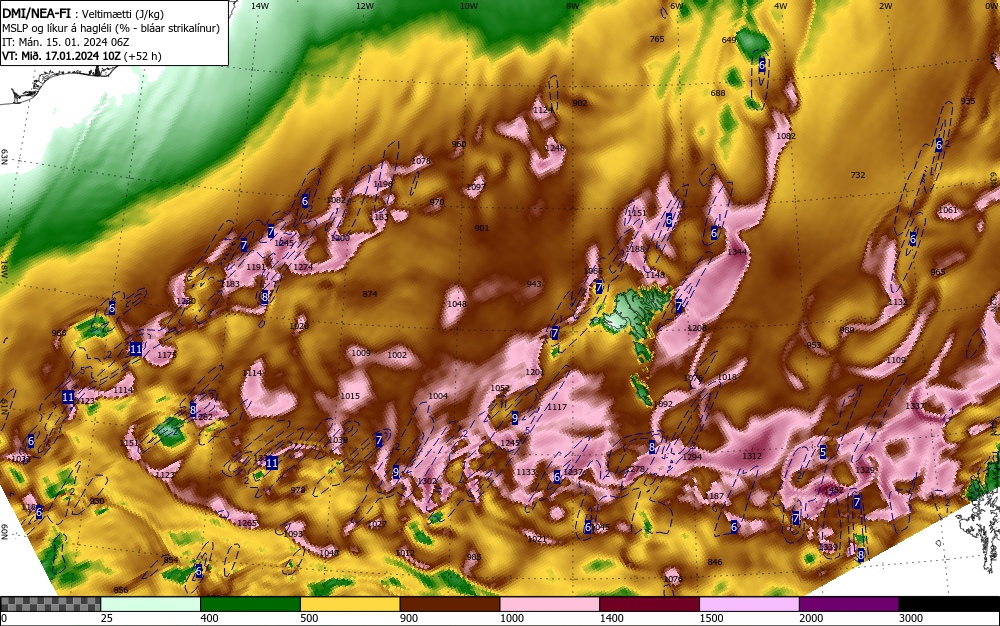Click the map value '943'
1000x626 pixels.
(x=534, y=284)
